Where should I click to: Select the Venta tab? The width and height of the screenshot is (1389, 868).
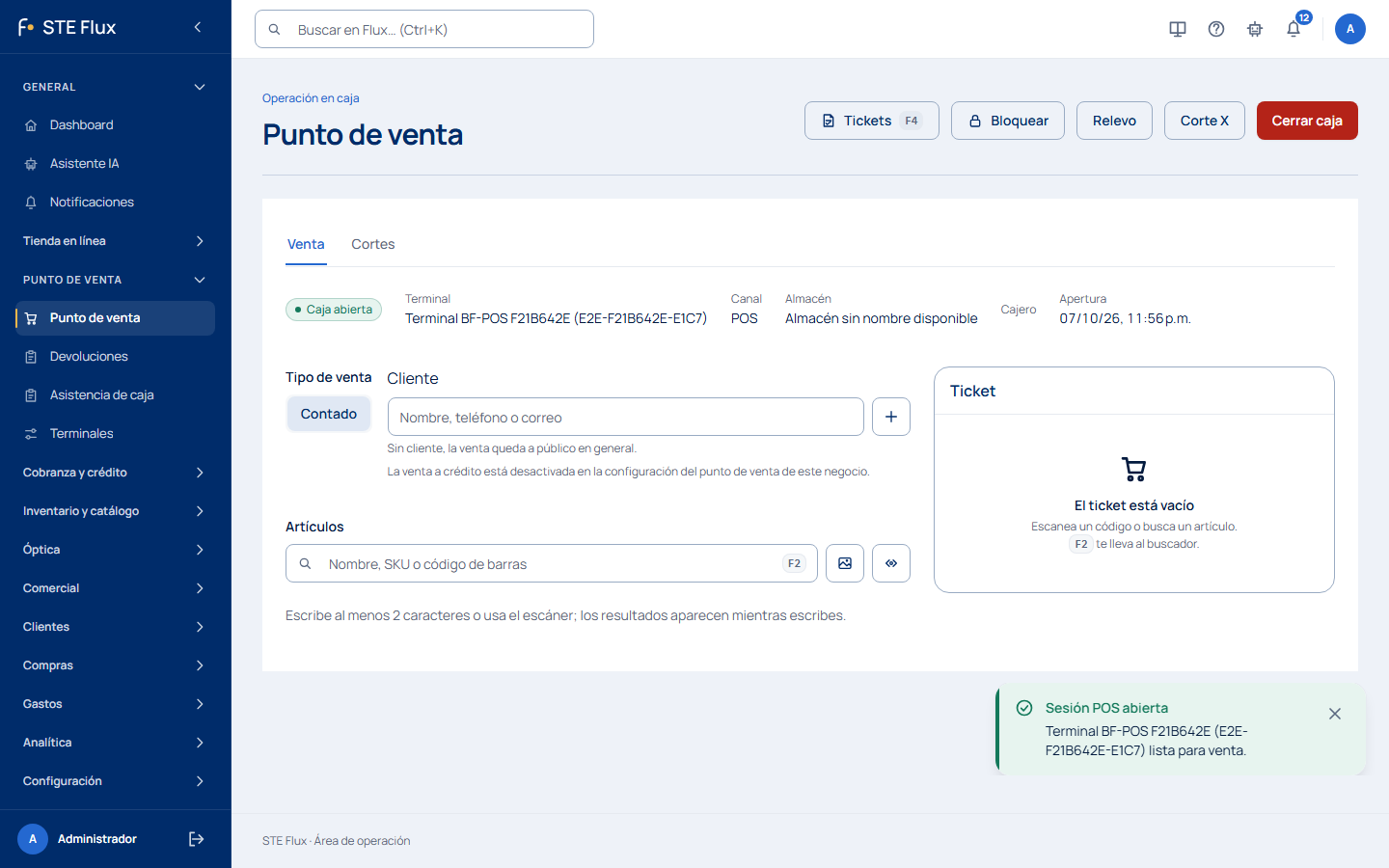306,244
